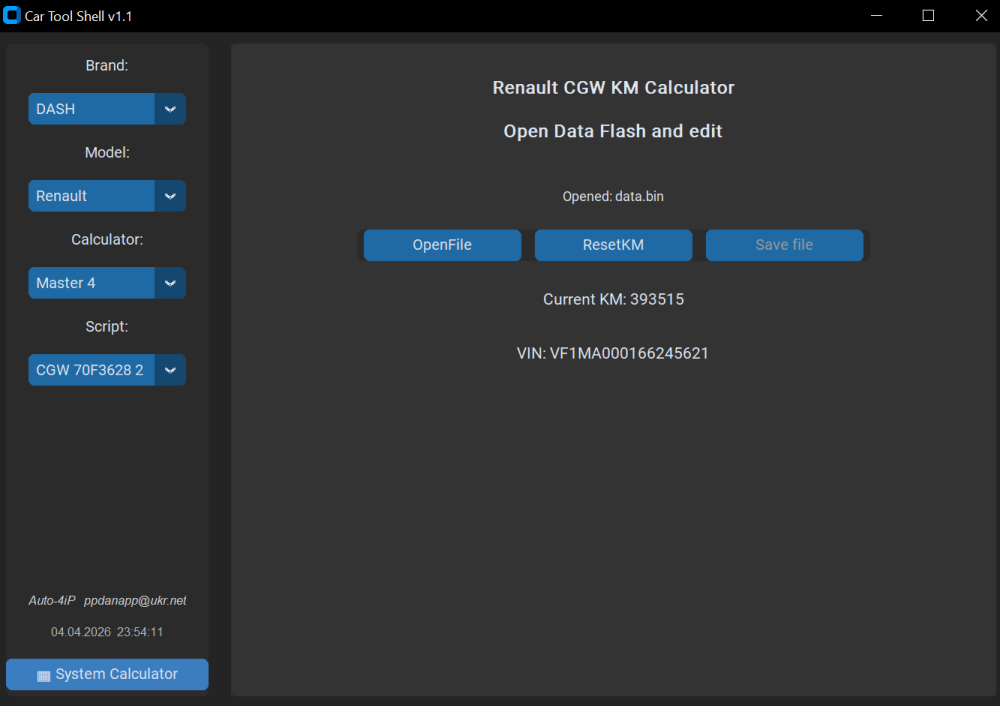Image resolution: width=1000 pixels, height=706 pixels.
Task: Close the Car Tool Shell window
Action: (981, 15)
